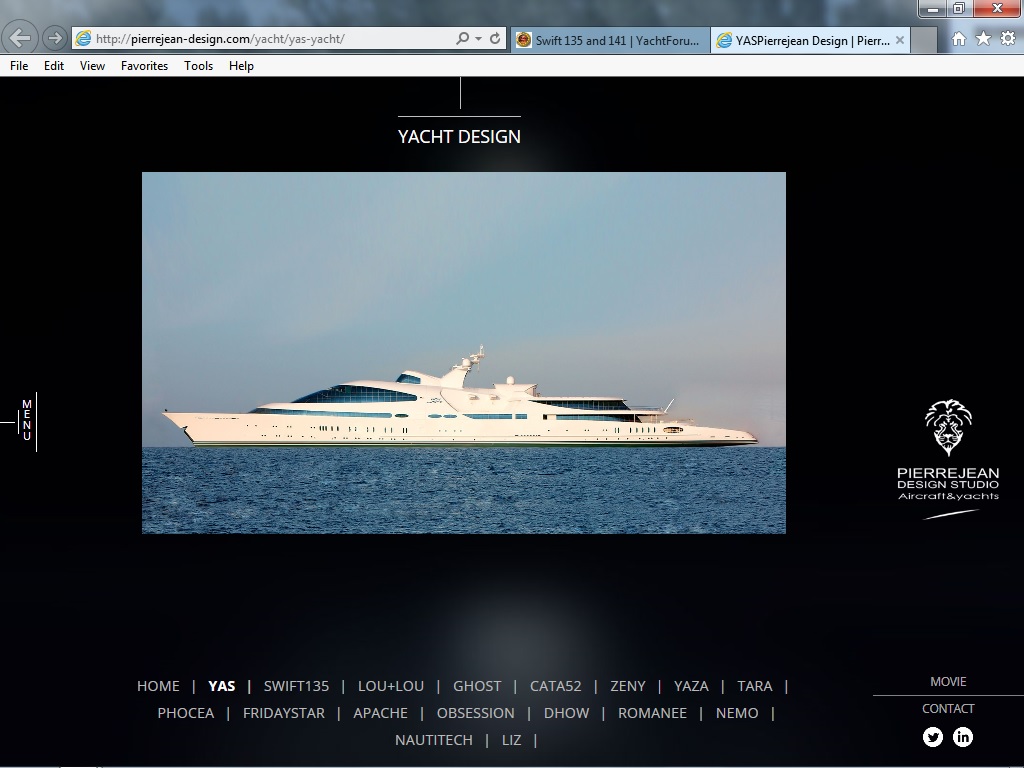Viewport: 1024px width, 768px height.
Task: Open the Tools gear icon
Action: point(1008,39)
